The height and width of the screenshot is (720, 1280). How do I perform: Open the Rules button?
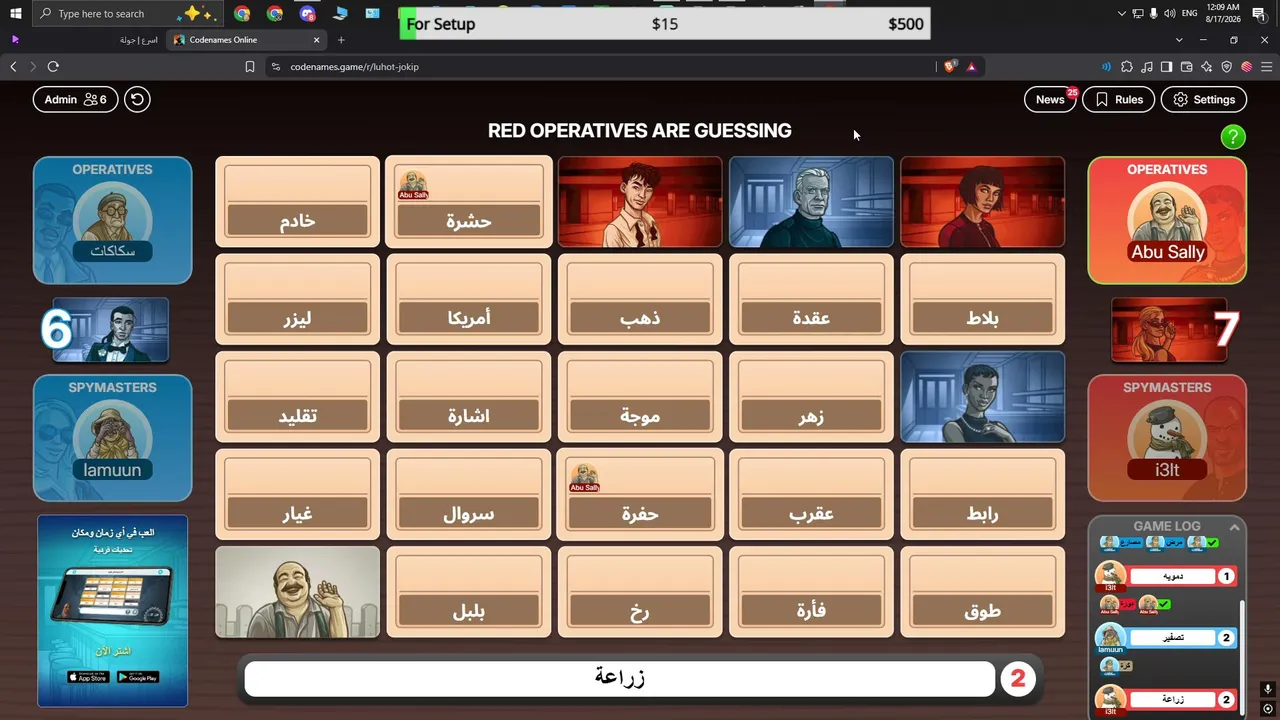(1119, 99)
